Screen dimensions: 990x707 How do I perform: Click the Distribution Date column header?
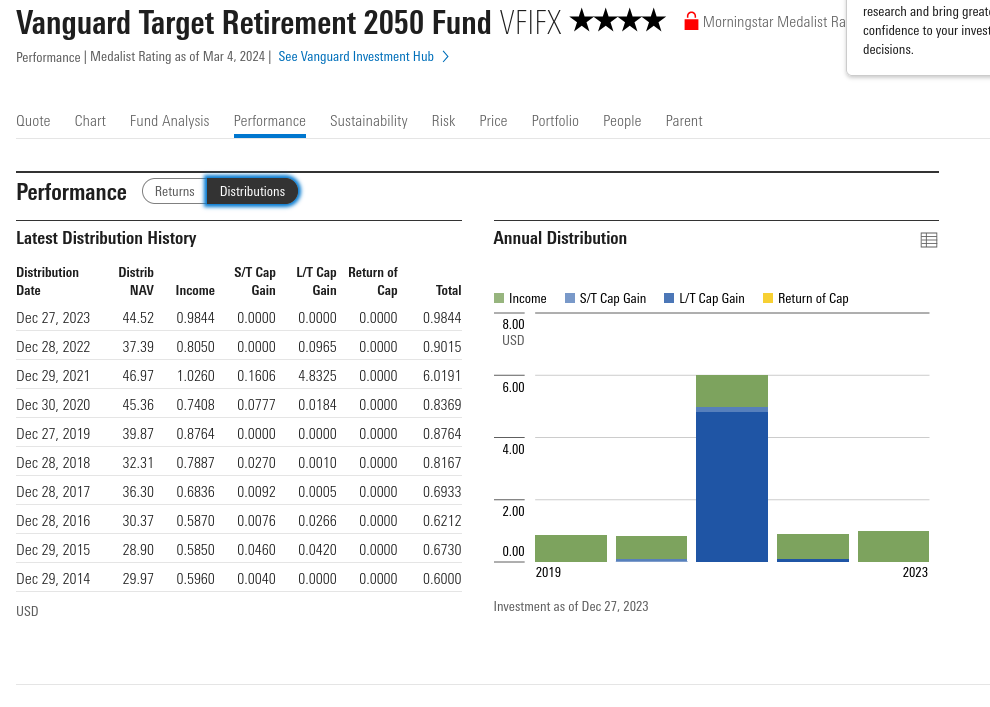click(47, 282)
